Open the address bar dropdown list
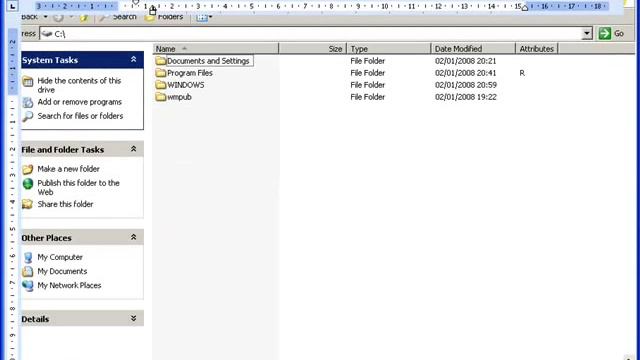Screen dimensions: 640x360 tap(587, 33)
